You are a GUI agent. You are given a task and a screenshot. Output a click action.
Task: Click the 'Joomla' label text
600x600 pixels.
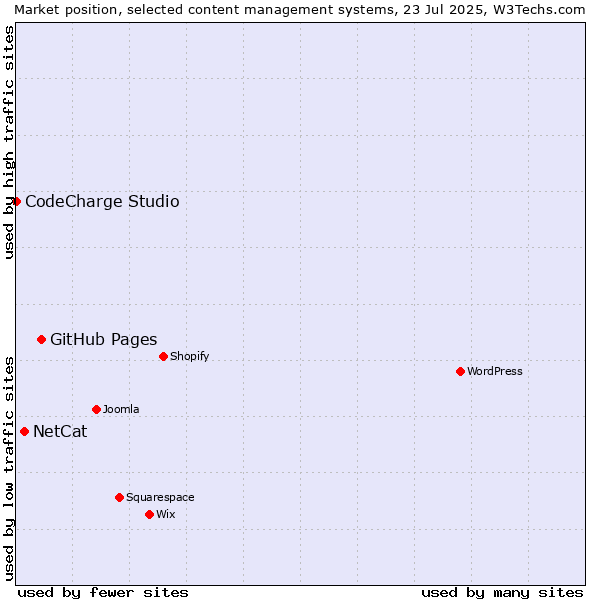pos(121,409)
